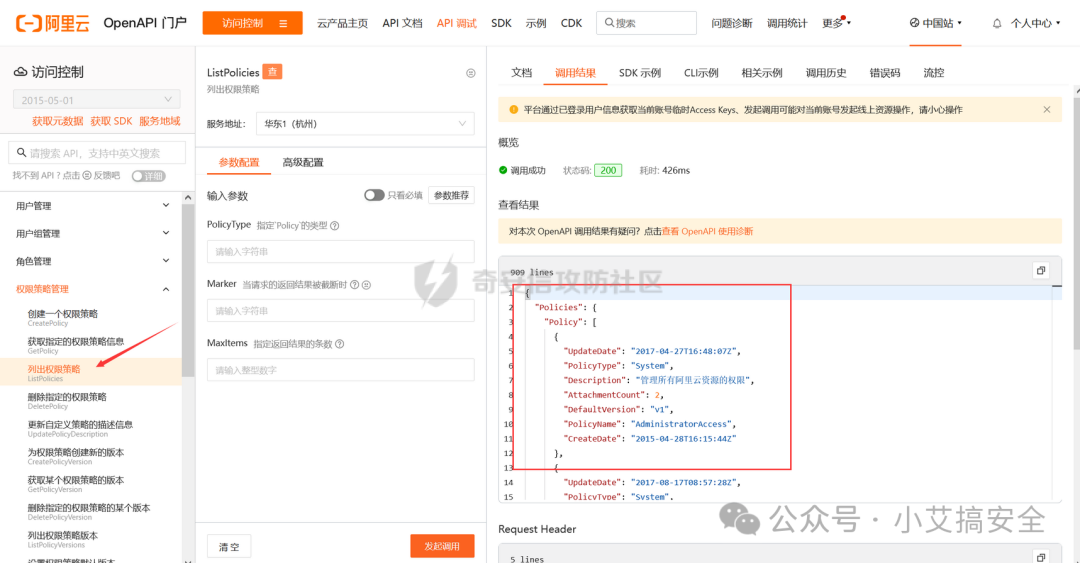Open the 更多 dropdown menu
Viewport: 1080px width, 563px height.
[836, 23]
